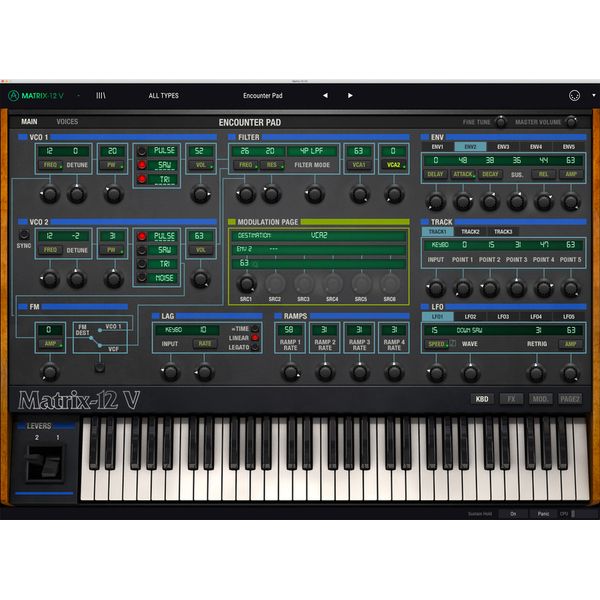Image resolution: width=600 pixels, height=600 pixels.
Task: Open MIDI settings connector icon
Action: (x=574, y=96)
